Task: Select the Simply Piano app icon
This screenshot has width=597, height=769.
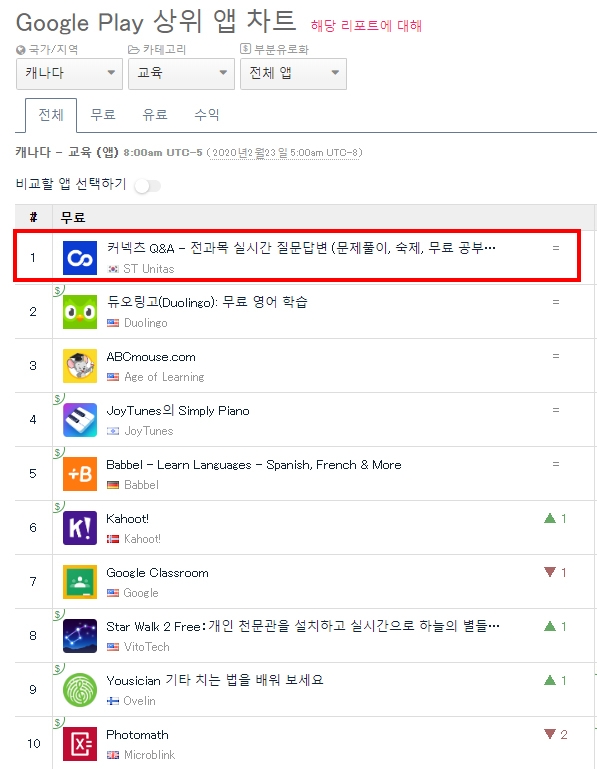Action: coord(80,420)
